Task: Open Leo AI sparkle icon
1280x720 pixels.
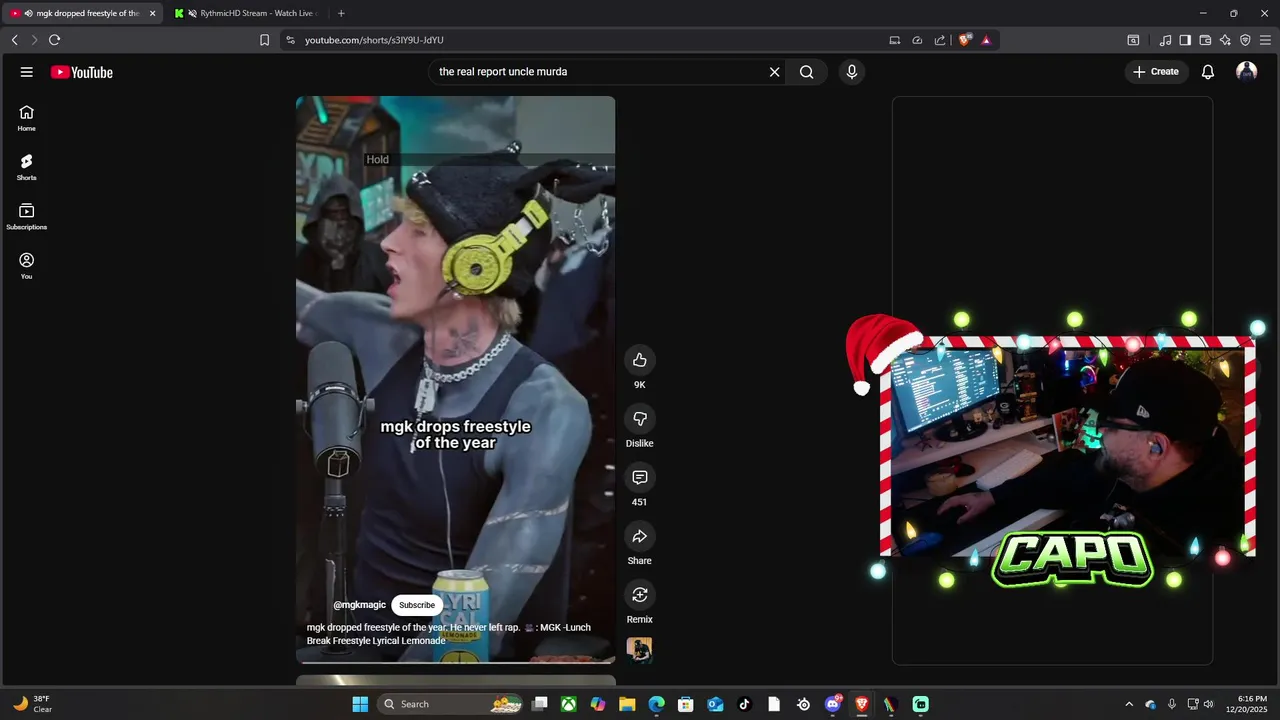Action: [x=1225, y=40]
